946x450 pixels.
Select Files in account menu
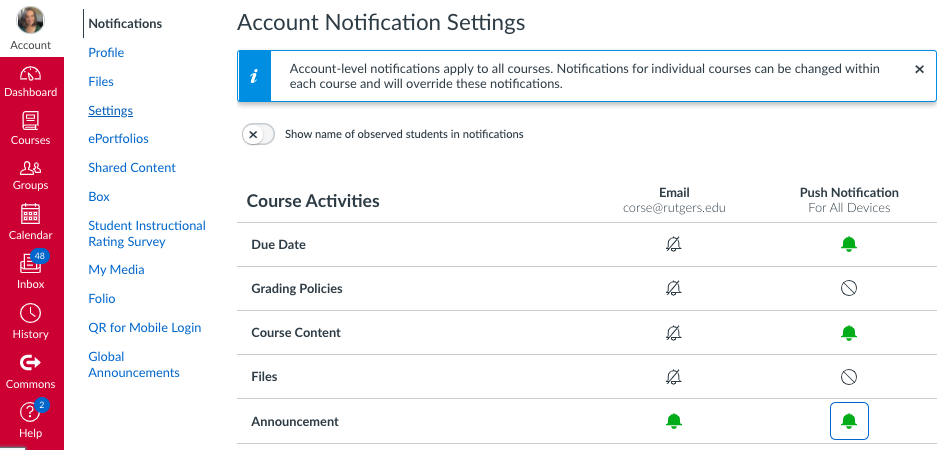(x=101, y=81)
